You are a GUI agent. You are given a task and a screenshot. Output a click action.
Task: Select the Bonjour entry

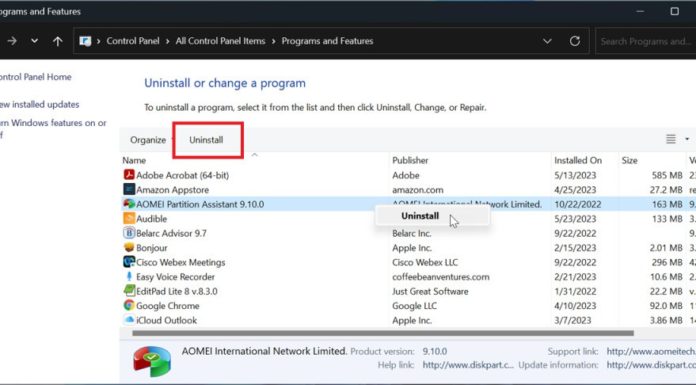click(151, 248)
